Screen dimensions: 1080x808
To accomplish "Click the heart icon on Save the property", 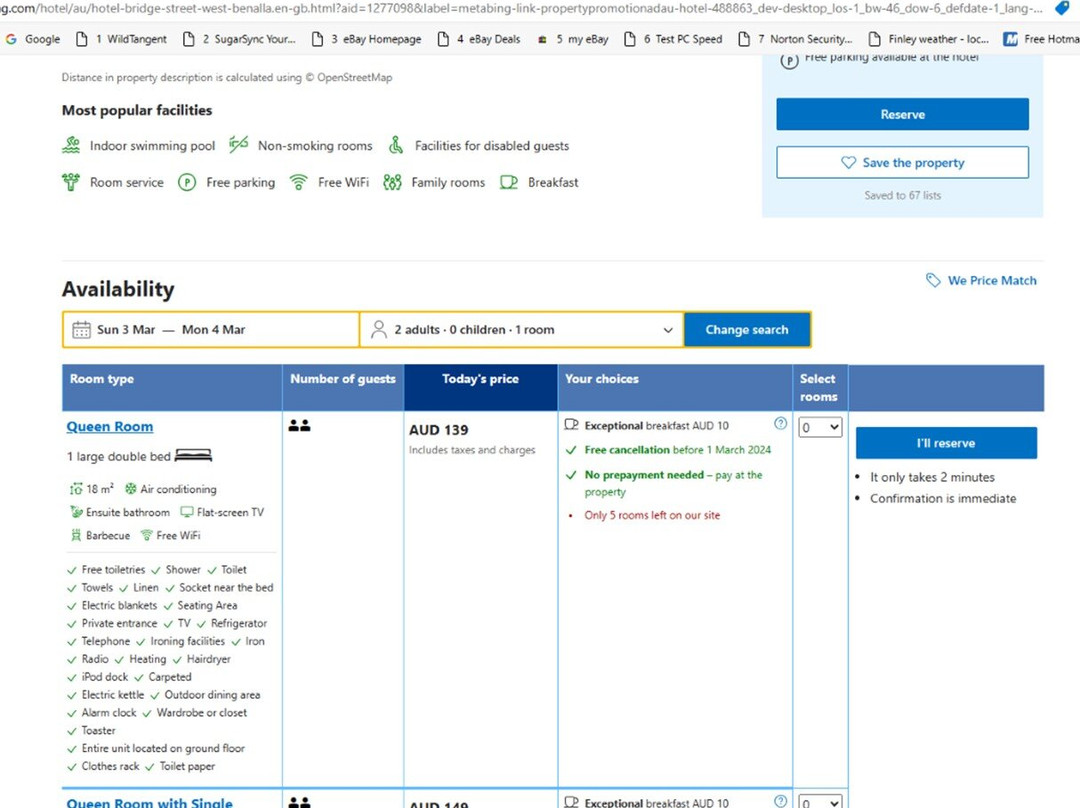I will [x=848, y=163].
